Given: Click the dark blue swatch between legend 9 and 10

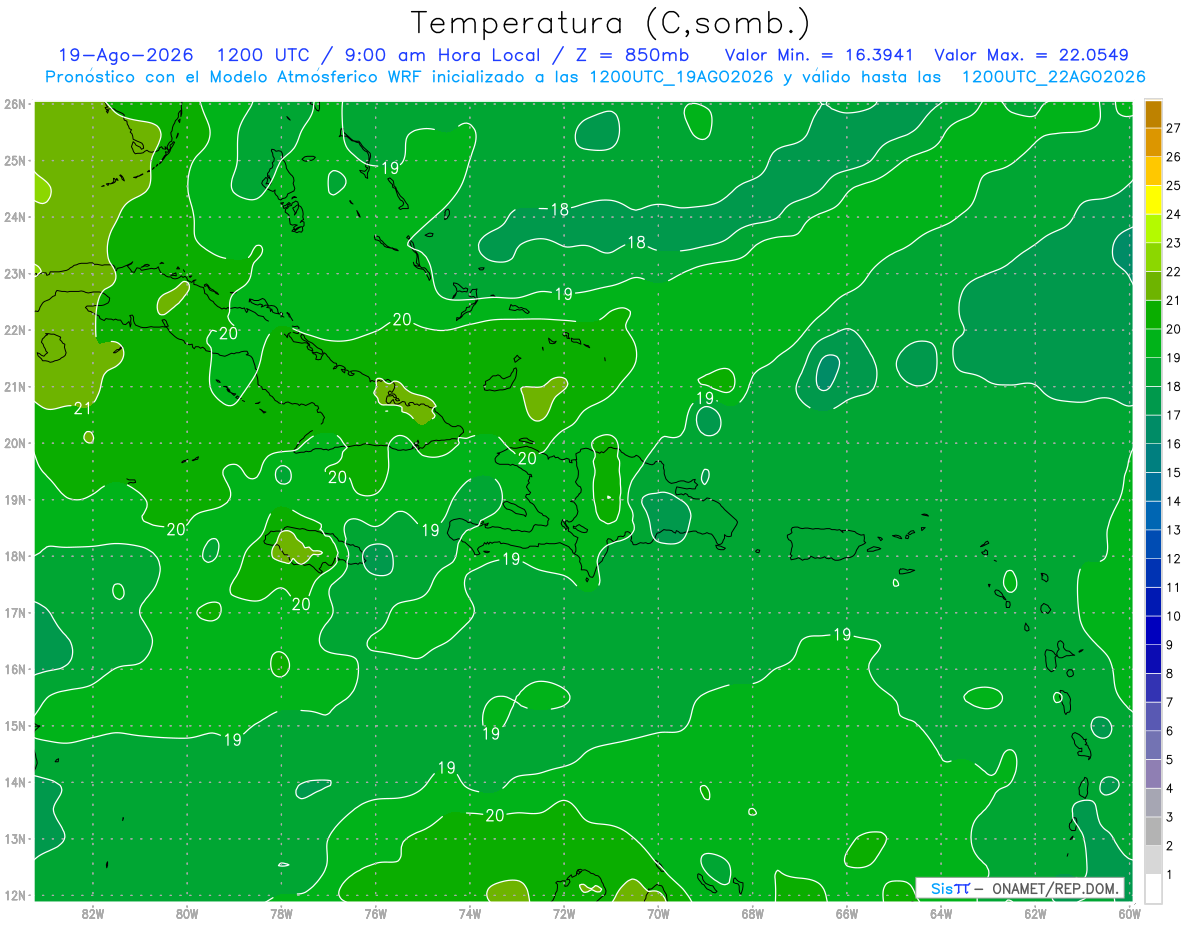Looking at the screenshot, I should point(1153,630).
